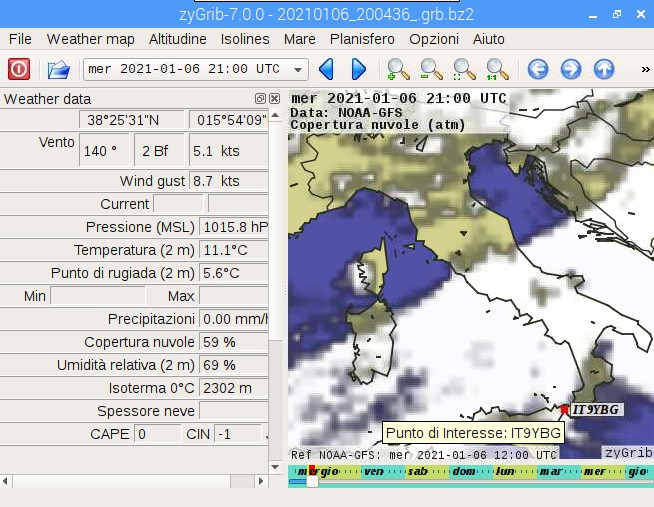The width and height of the screenshot is (654, 507).
Task: Click the weather panel scroll up arrow
Action: tap(275, 115)
